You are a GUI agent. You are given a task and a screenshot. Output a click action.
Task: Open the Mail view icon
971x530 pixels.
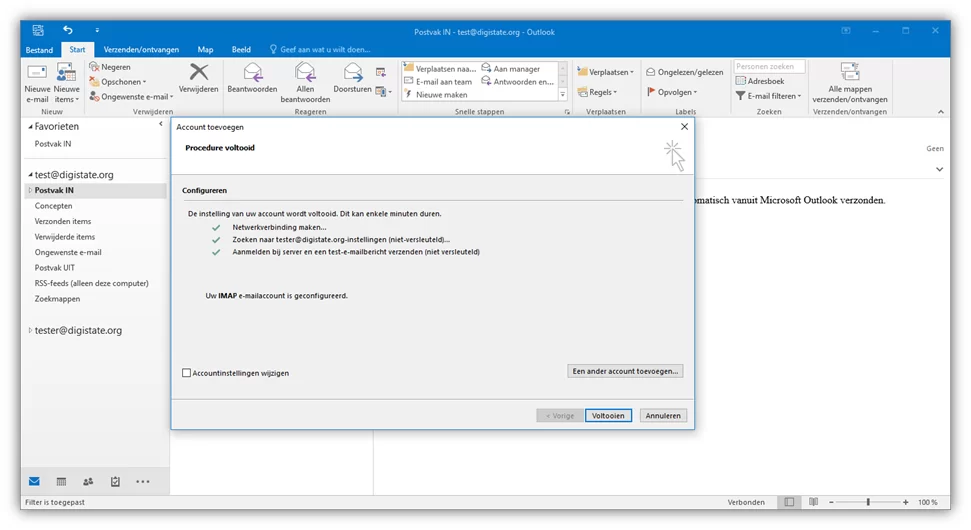[34, 482]
